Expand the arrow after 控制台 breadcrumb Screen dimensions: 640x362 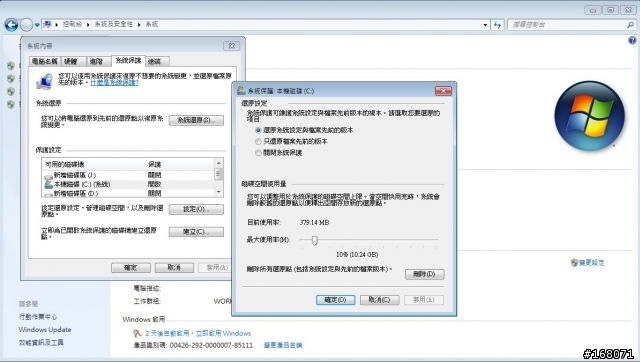(x=88, y=25)
